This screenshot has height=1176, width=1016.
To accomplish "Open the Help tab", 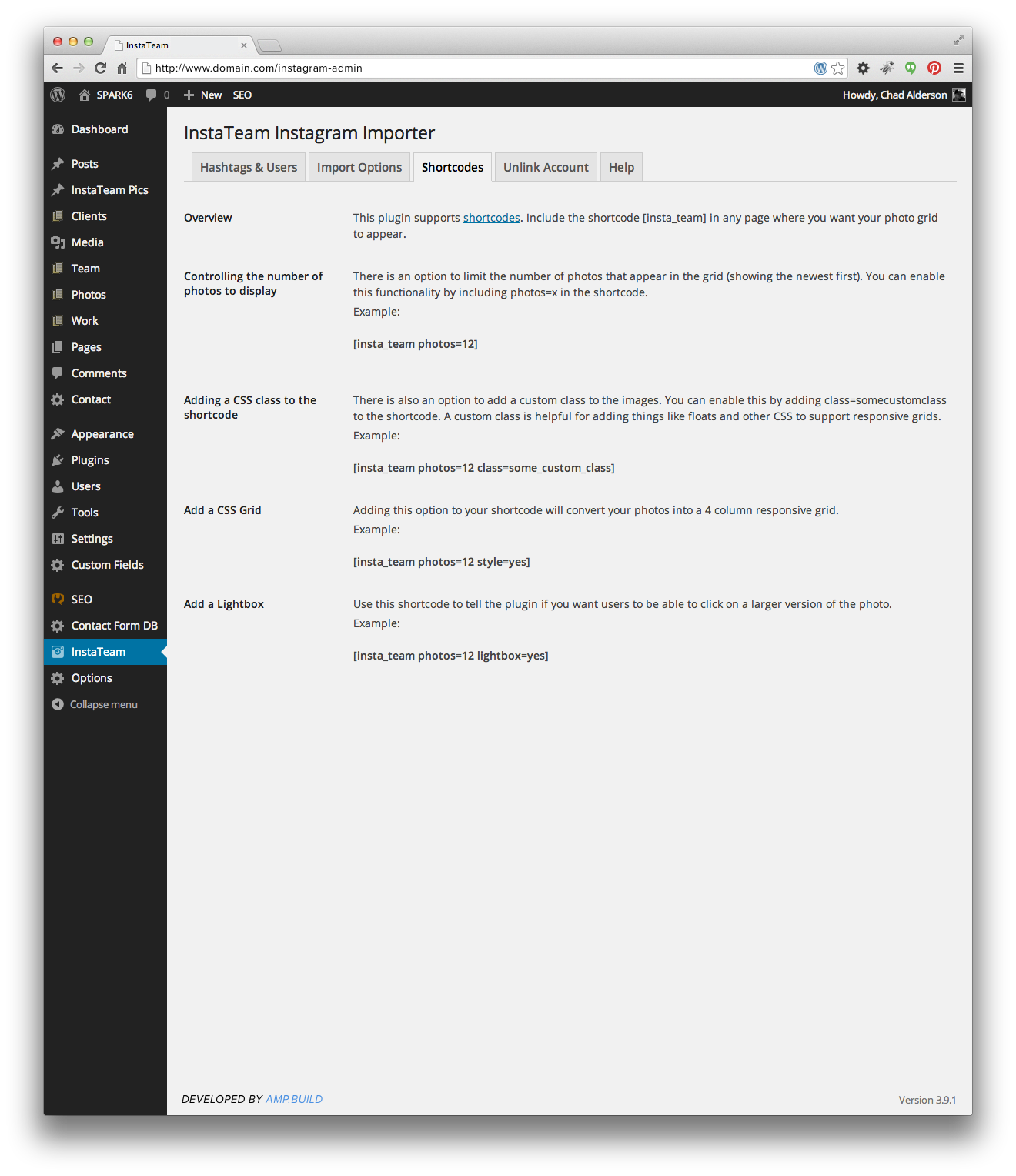I will (621, 167).
